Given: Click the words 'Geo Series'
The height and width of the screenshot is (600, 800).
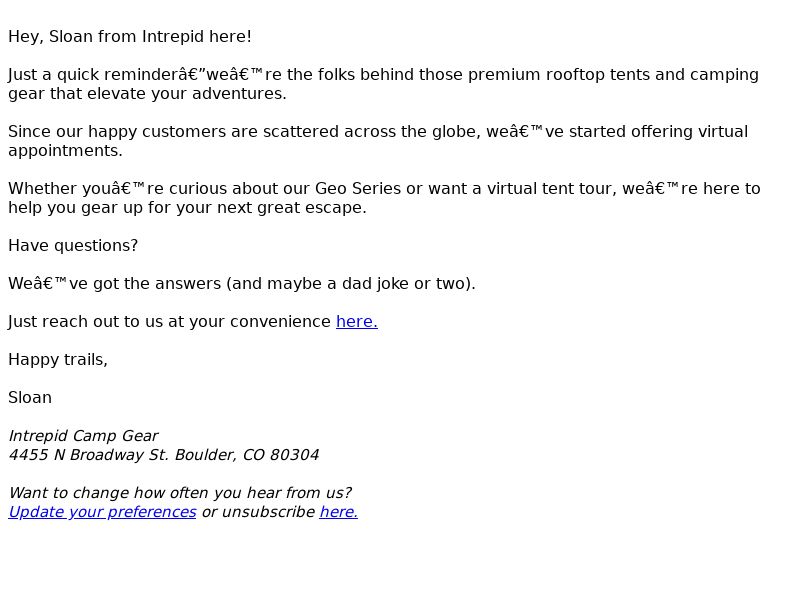Looking at the screenshot, I should pyautogui.click(x=358, y=189).
